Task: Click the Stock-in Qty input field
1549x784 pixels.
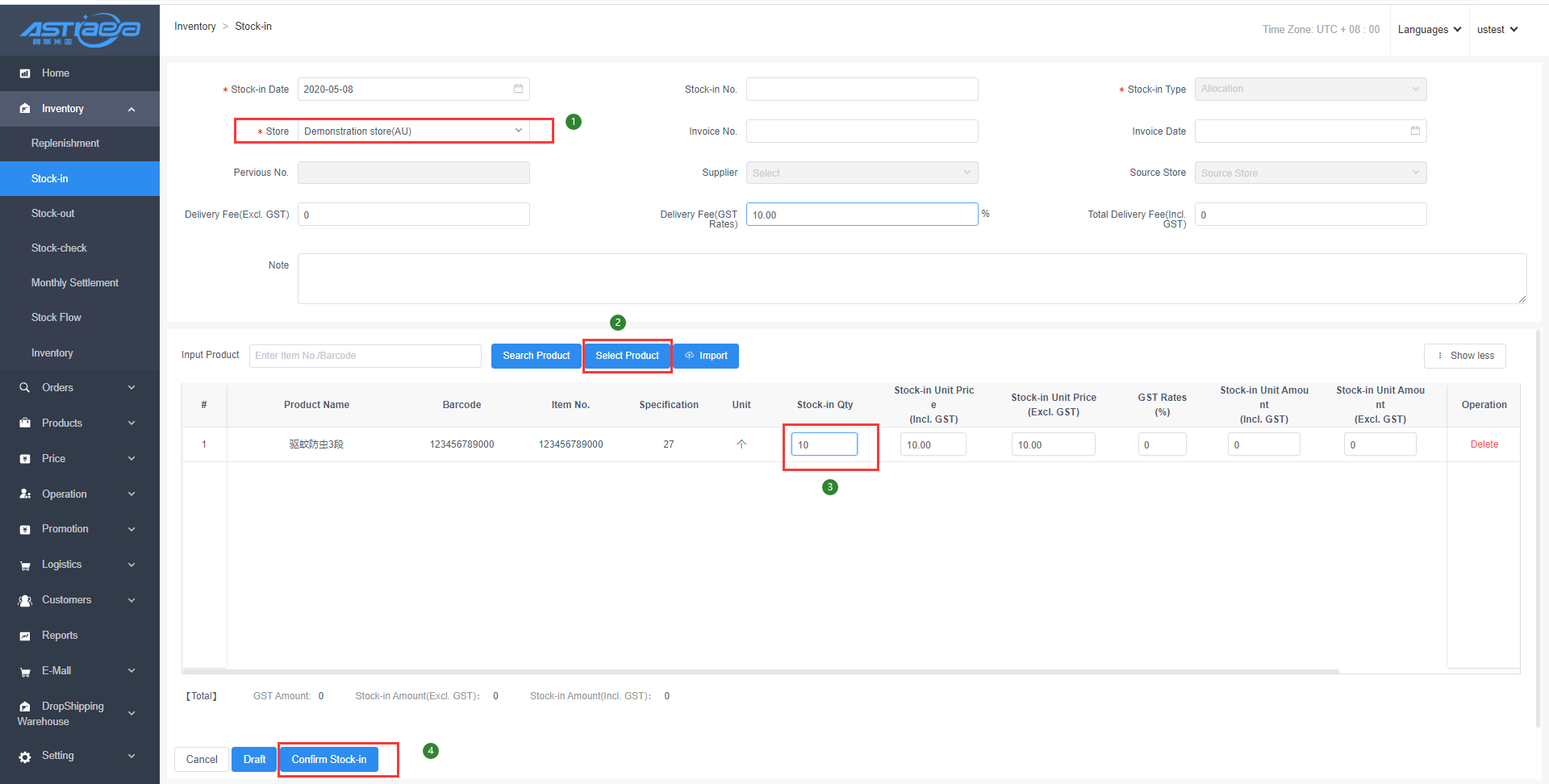Action: (x=824, y=444)
